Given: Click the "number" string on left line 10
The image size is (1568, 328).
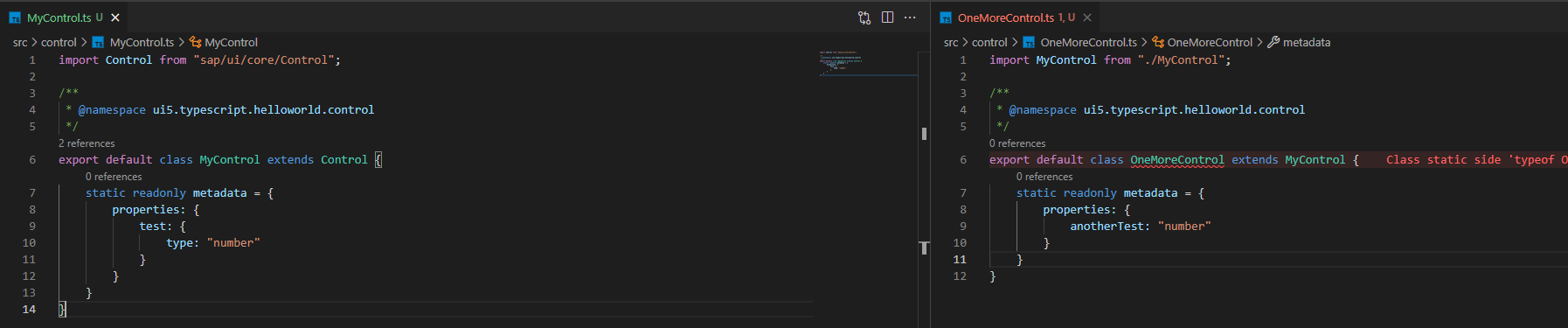Looking at the screenshot, I should tap(233, 243).
